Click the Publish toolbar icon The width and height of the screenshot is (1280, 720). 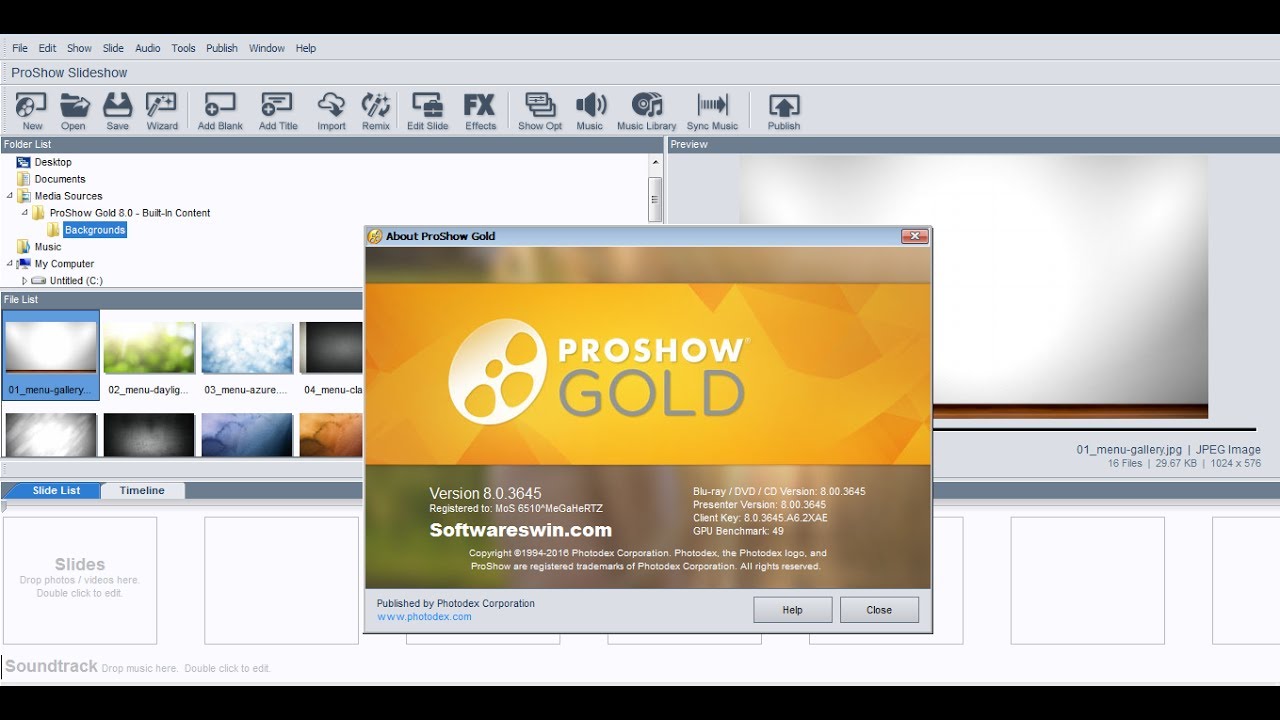(x=783, y=111)
